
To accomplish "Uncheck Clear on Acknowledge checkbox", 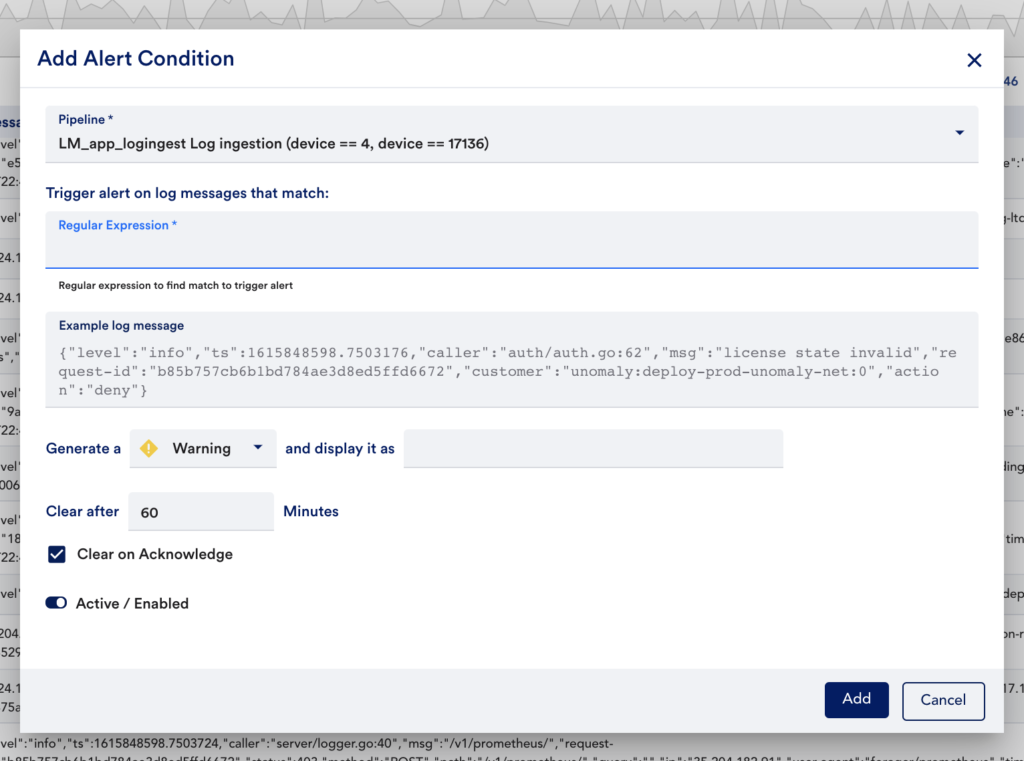I will 57,554.
